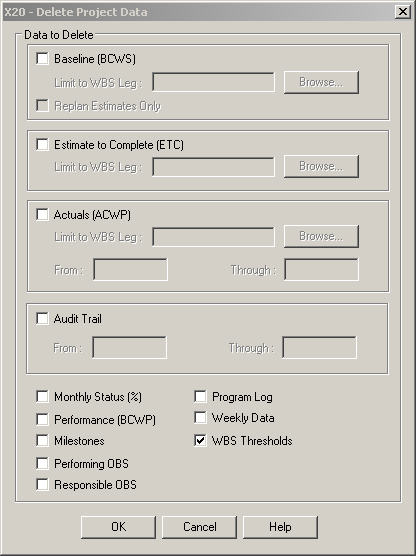
Task: Click Browse button in Actuals section
Action: coord(321,237)
